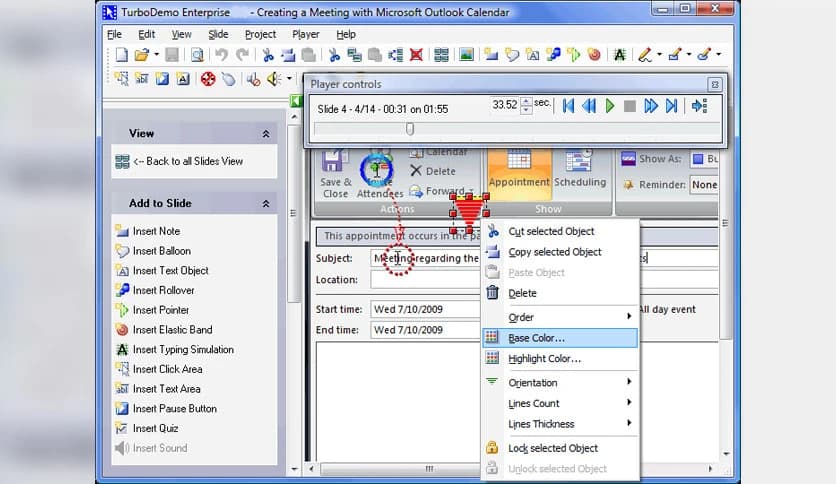Open the dropdown arrow next to rectangle draw tool
This screenshot has height=484, width=836.
tap(689, 54)
